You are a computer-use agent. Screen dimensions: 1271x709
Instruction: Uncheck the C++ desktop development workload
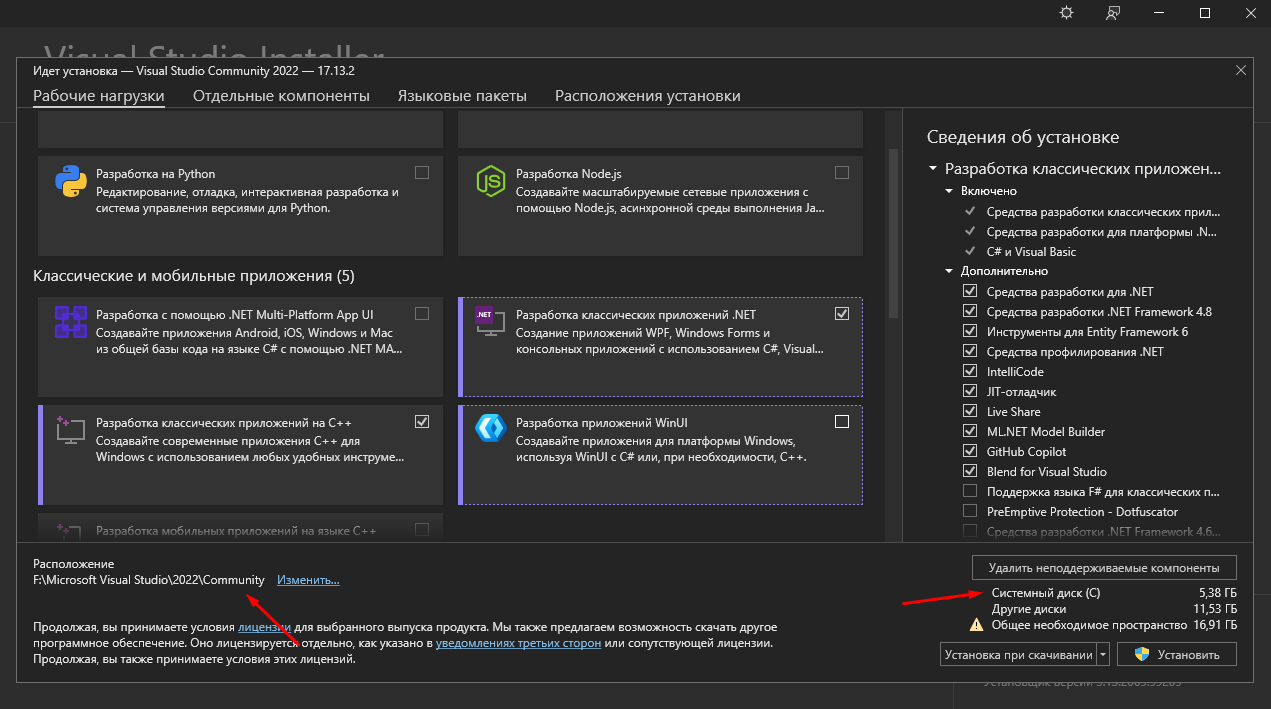click(422, 421)
